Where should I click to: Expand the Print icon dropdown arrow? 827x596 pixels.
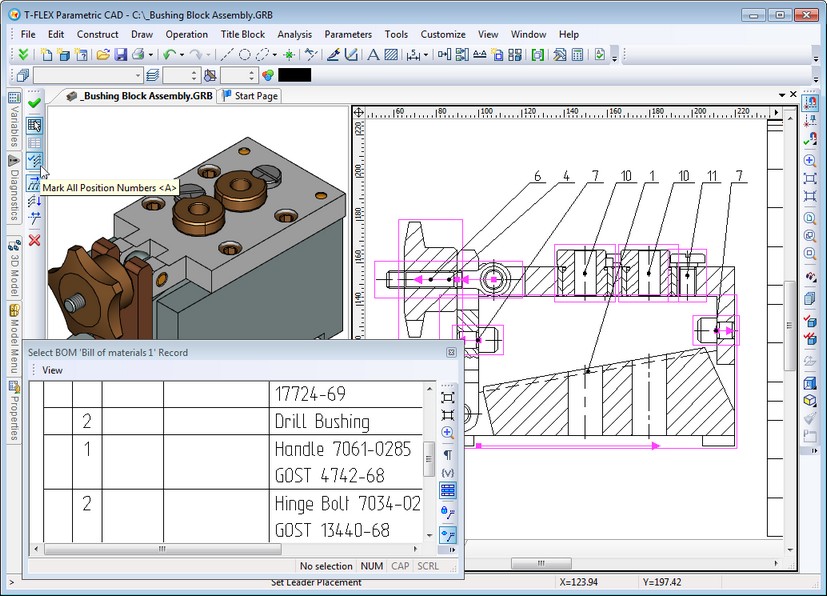[150, 55]
